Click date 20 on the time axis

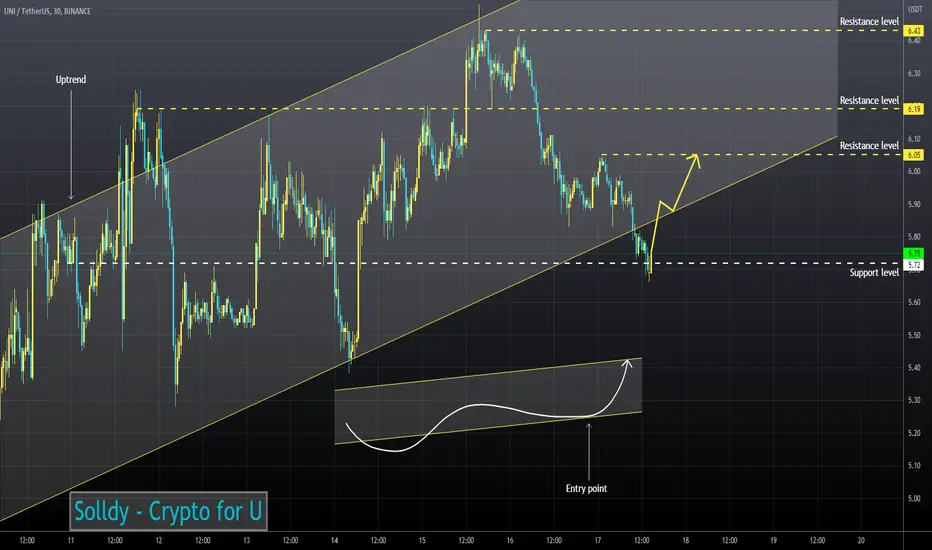click(x=861, y=540)
